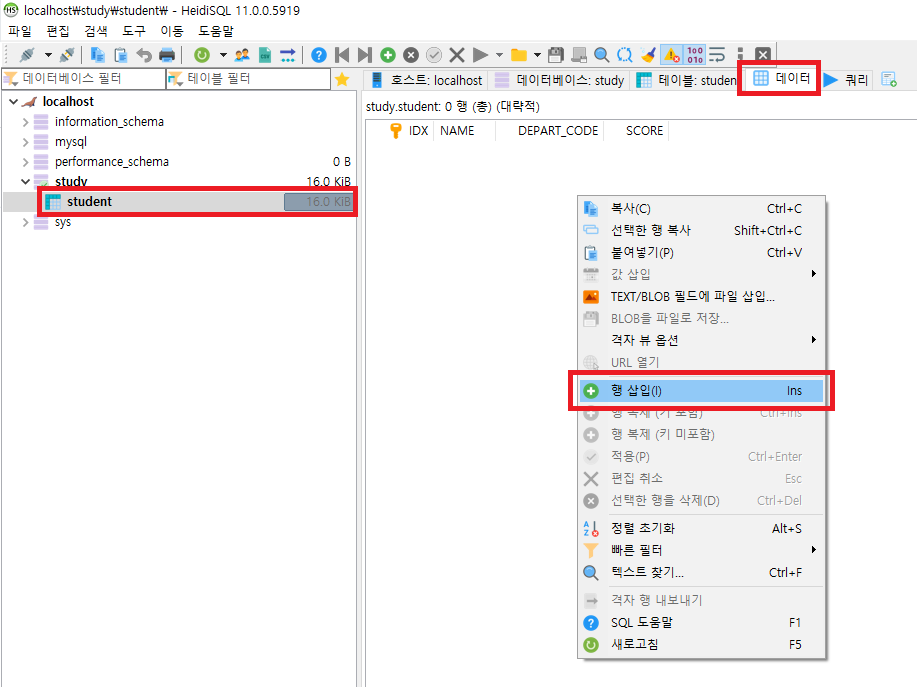The height and width of the screenshot is (687, 917).
Task: Click the green Insert row toolbar icon
Action: [x=388, y=55]
